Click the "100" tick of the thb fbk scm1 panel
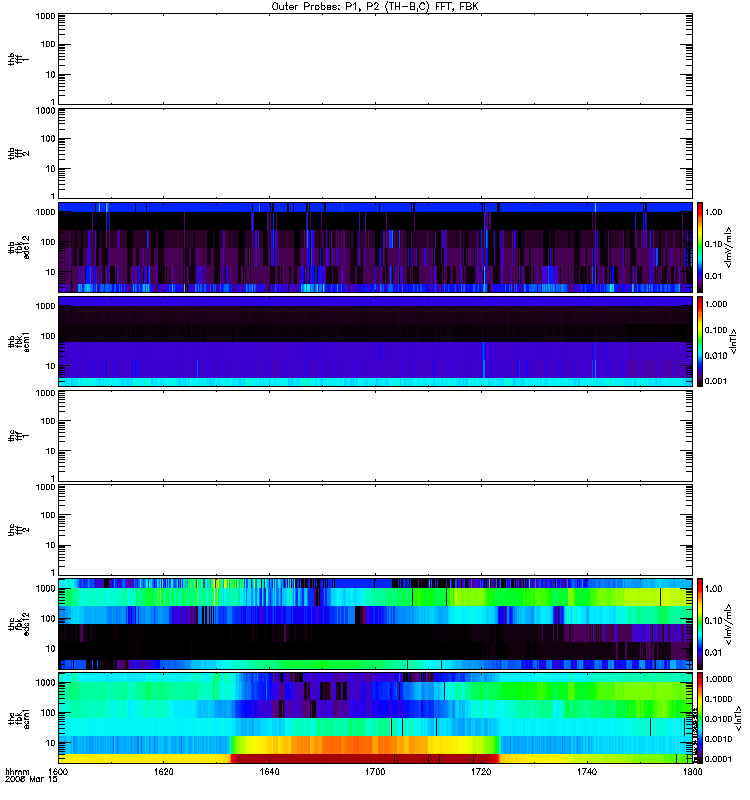This screenshot has height=800, width=750. [48, 336]
